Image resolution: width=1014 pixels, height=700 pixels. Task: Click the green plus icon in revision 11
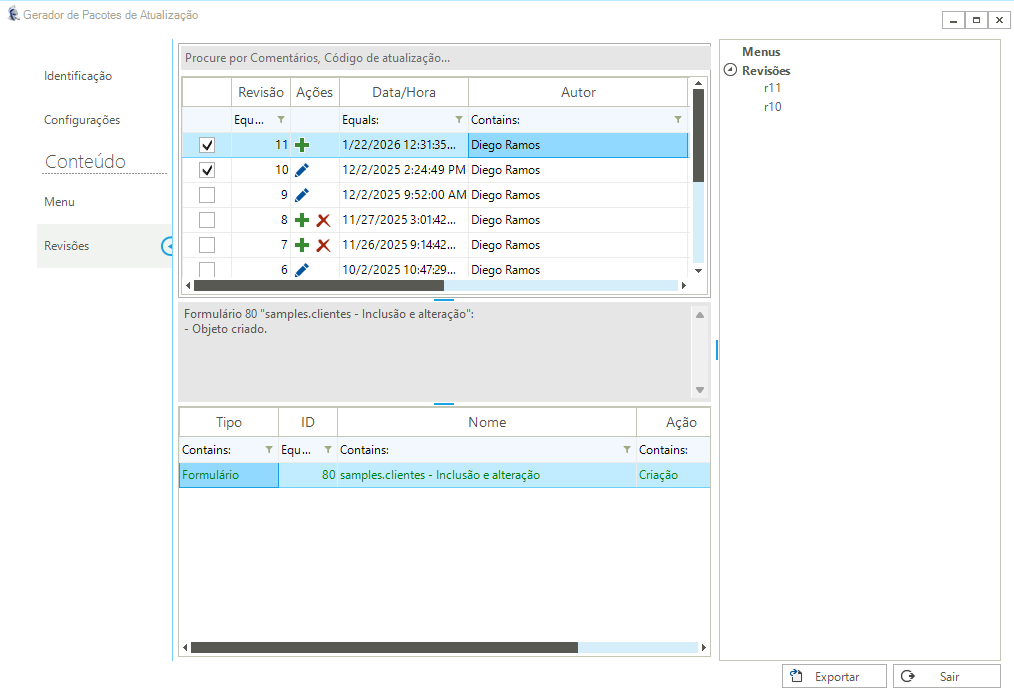pos(302,145)
